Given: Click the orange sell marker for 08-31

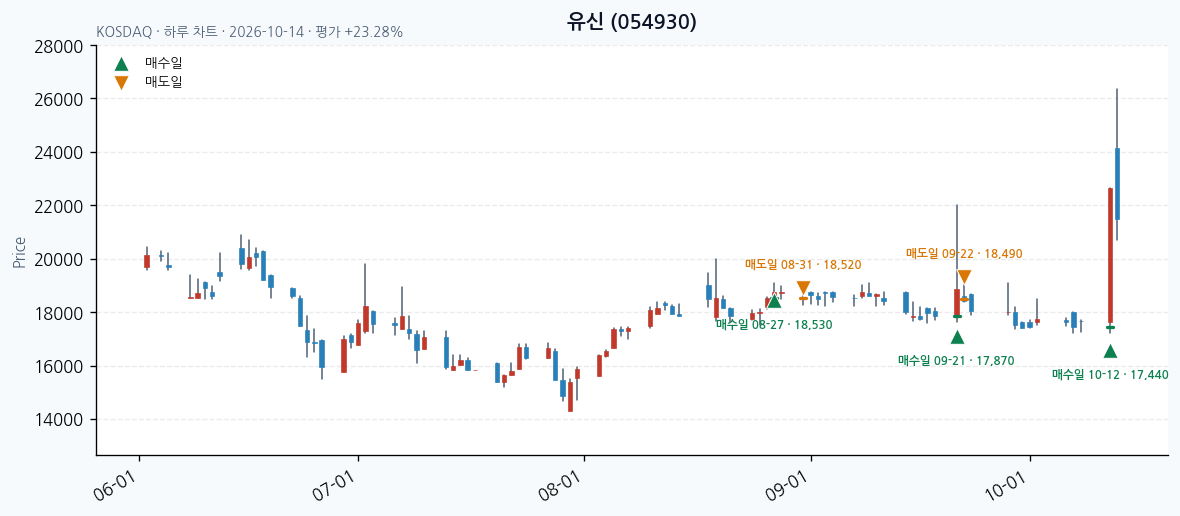Looking at the screenshot, I should pos(803,287).
